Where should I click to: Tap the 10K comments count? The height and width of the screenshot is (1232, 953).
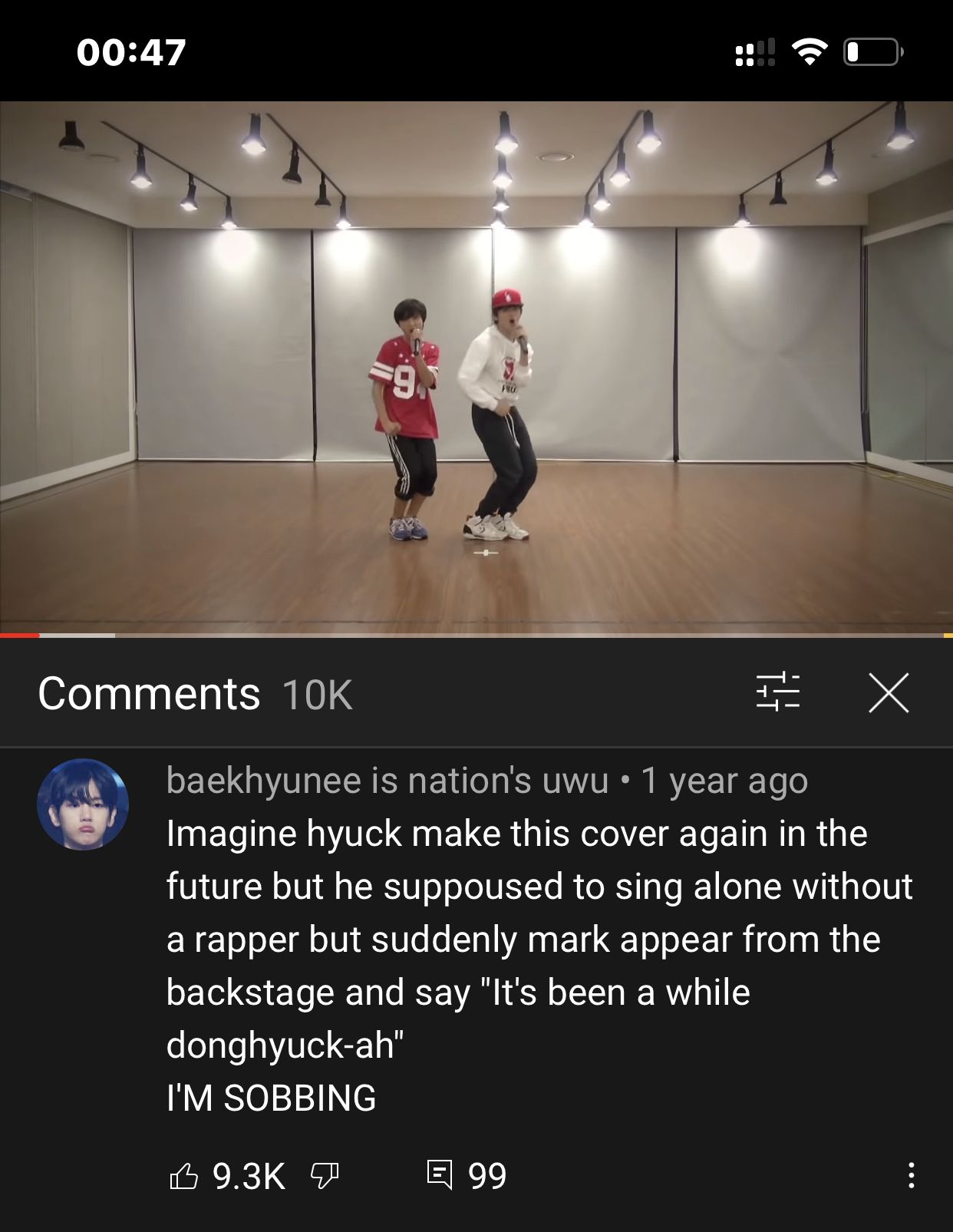[318, 695]
